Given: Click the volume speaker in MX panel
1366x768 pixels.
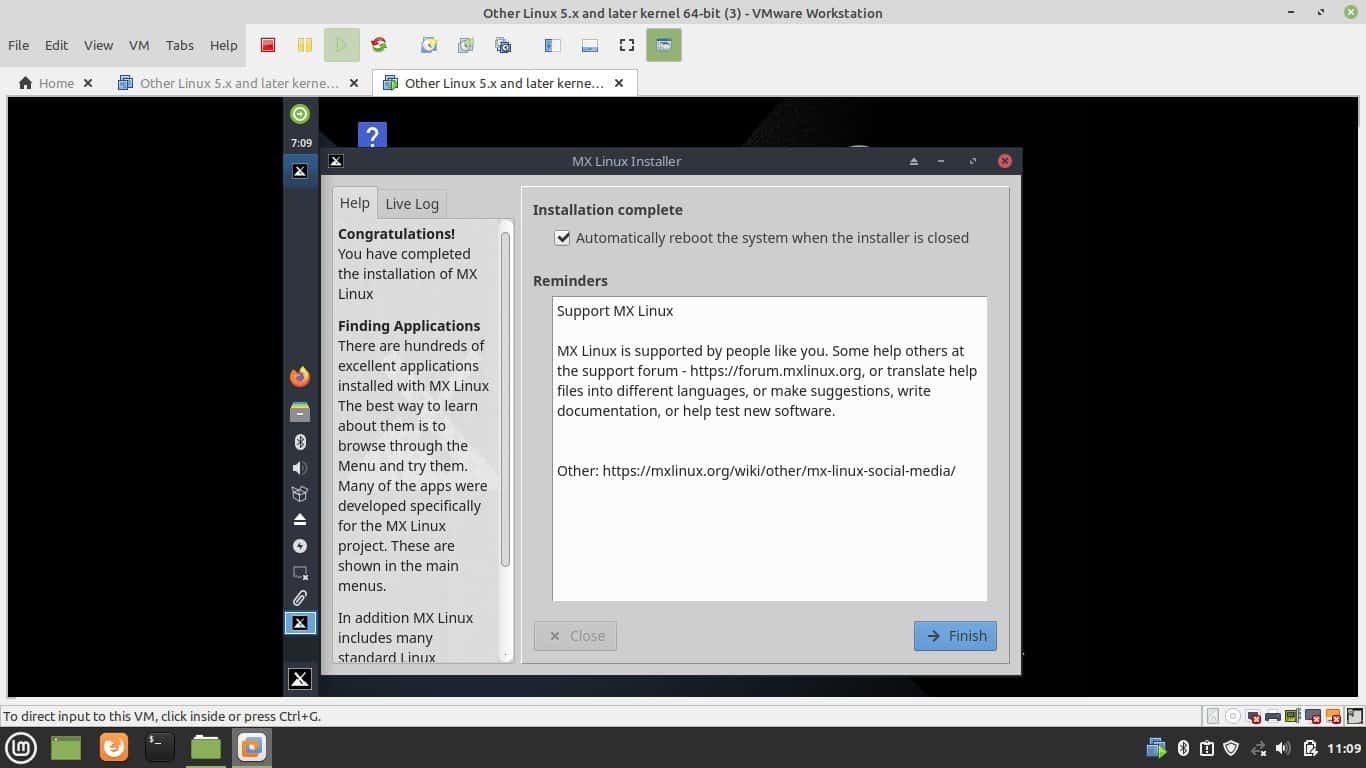Looking at the screenshot, I should pos(300,468).
